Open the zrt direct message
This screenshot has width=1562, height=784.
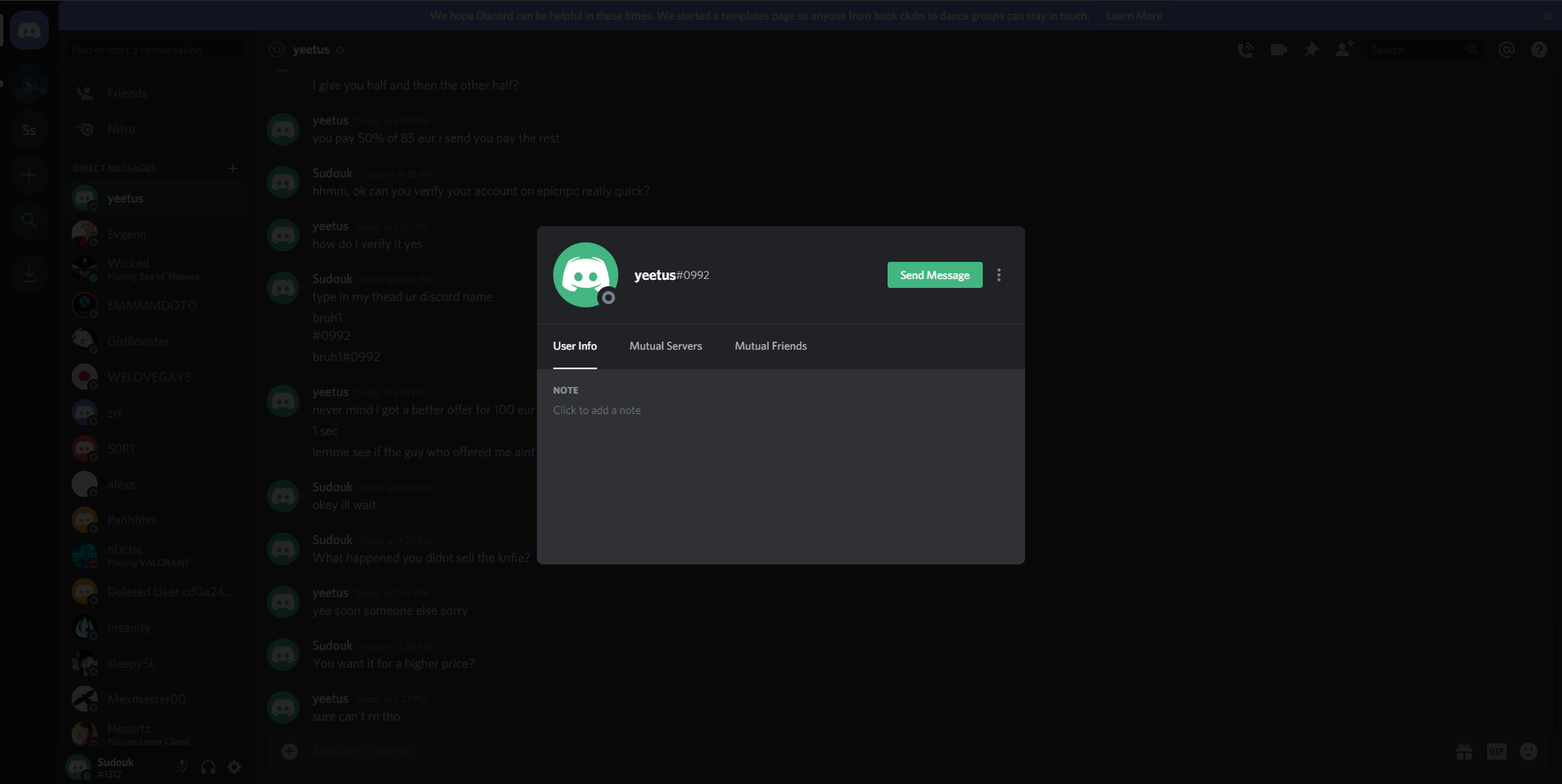coord(156,413)
